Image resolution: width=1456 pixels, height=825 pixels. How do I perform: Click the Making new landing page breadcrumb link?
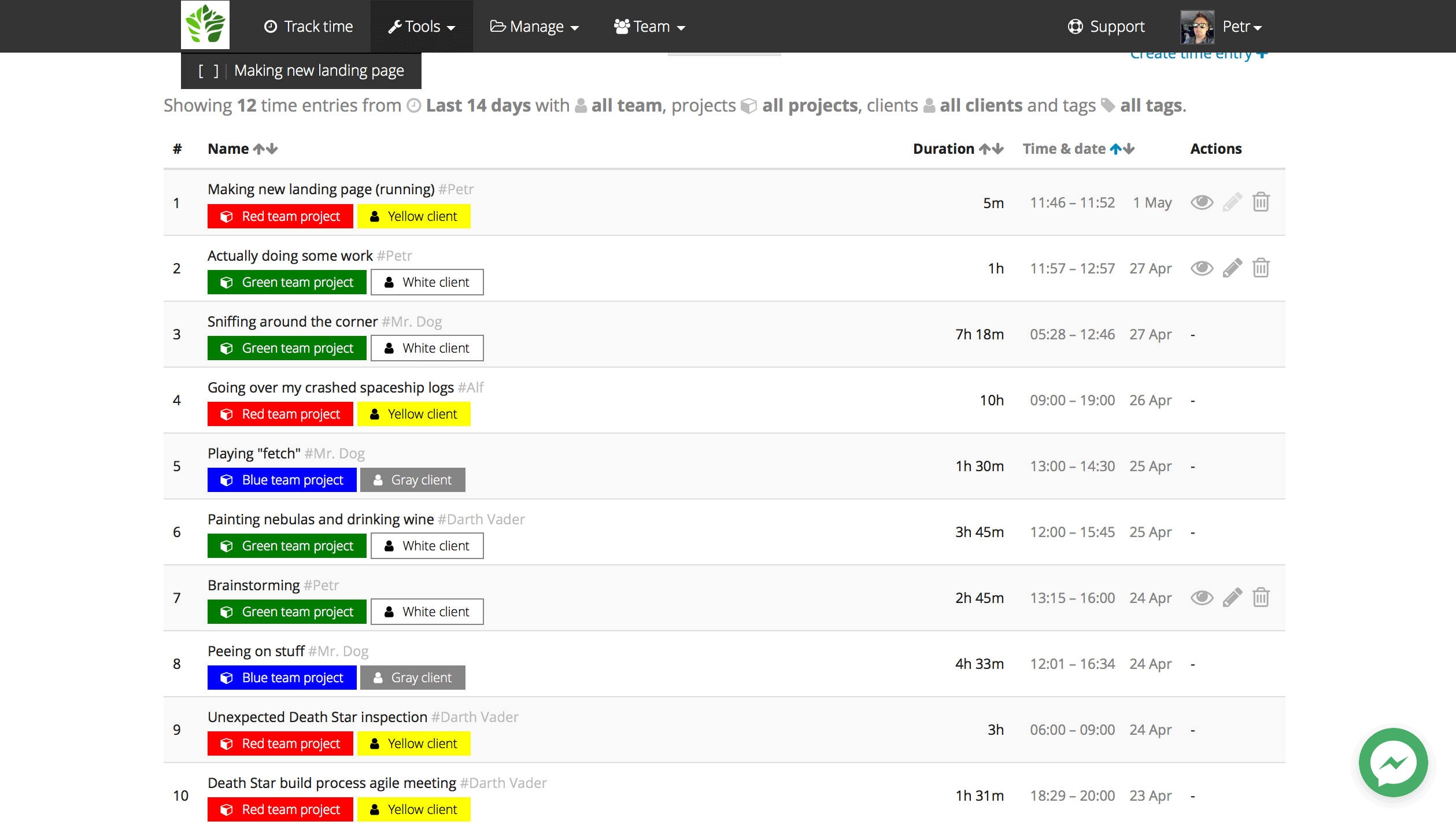coord(320,70)
